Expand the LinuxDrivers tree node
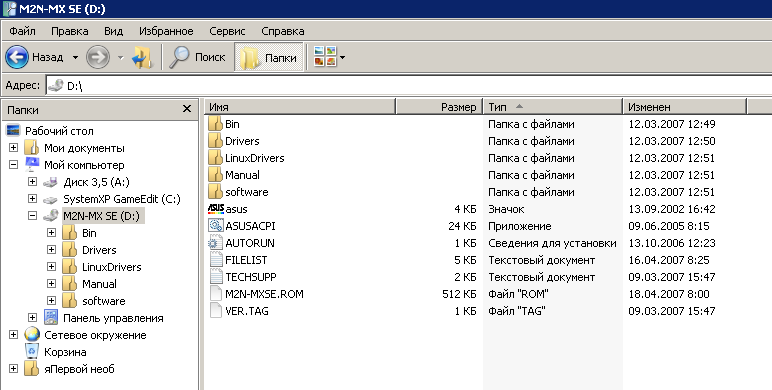Viewport: 772px width, 390px height. [51, 266]
